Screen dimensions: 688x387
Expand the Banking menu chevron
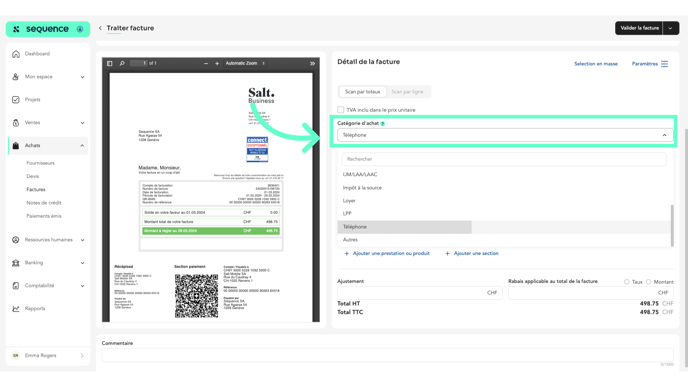pyautogui.click(x=82, y=263)
